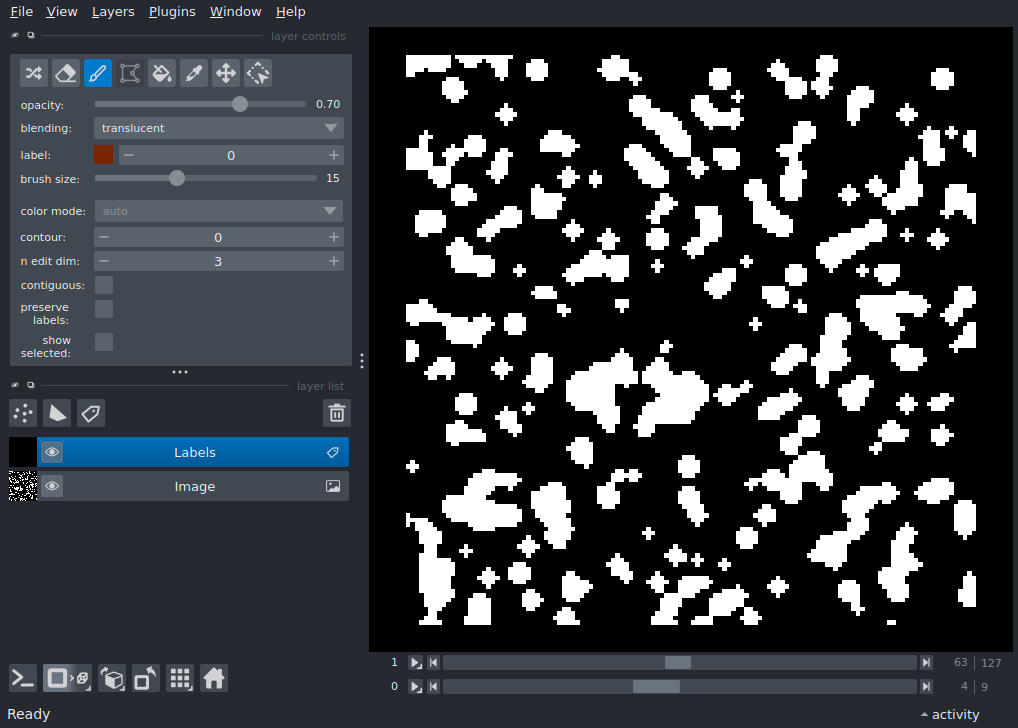Click the shuffle colors icon
The height and width of the screenshot is (728, 1018).
point(34,72)
